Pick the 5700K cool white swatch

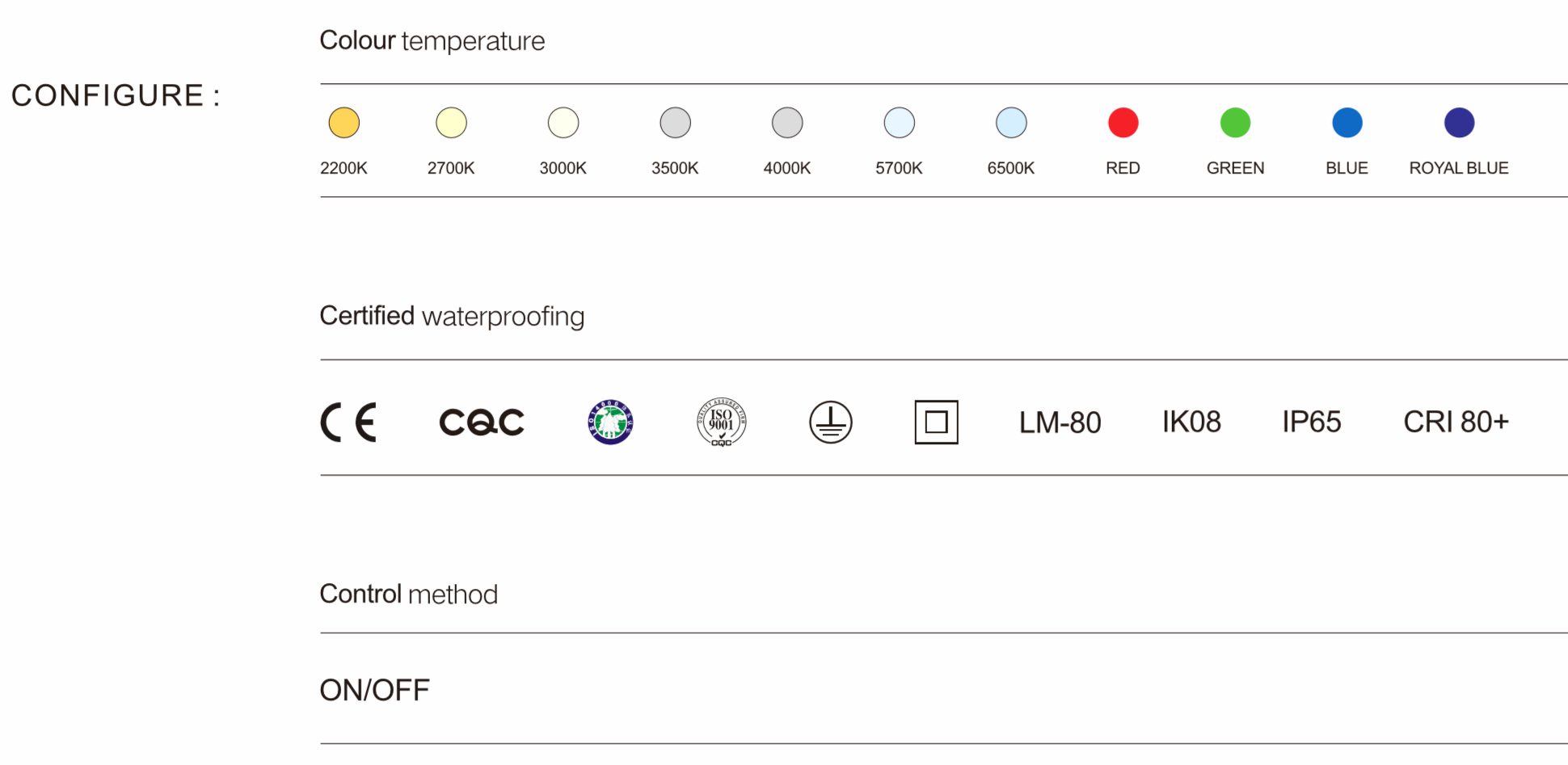point(899,123)
